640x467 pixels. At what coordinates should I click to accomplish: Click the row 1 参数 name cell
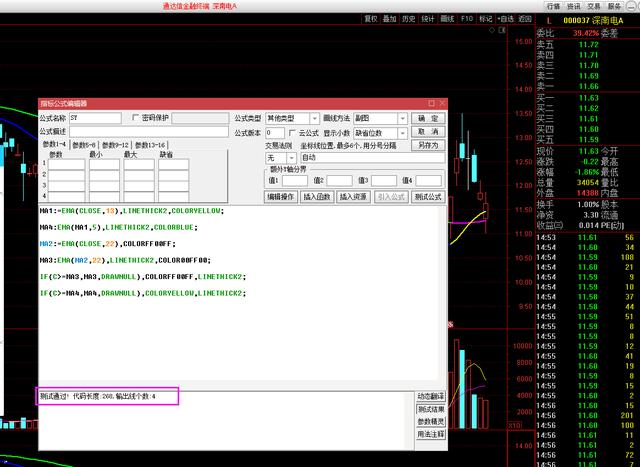point(67,164)
